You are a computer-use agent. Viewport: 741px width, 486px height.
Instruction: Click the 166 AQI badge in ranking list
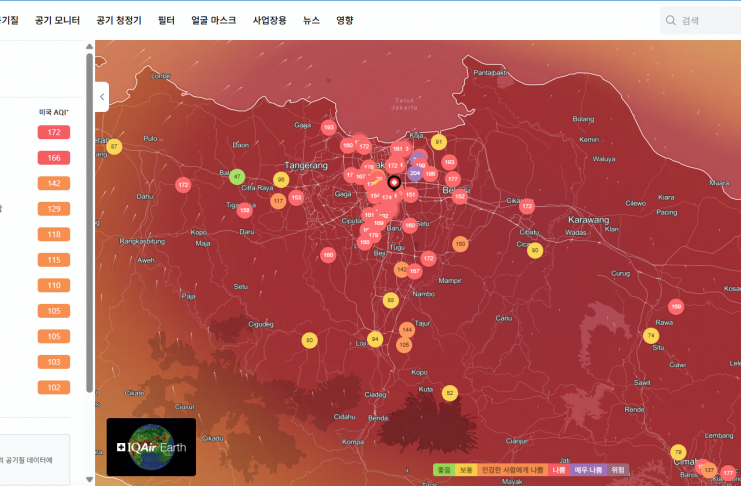54,158
